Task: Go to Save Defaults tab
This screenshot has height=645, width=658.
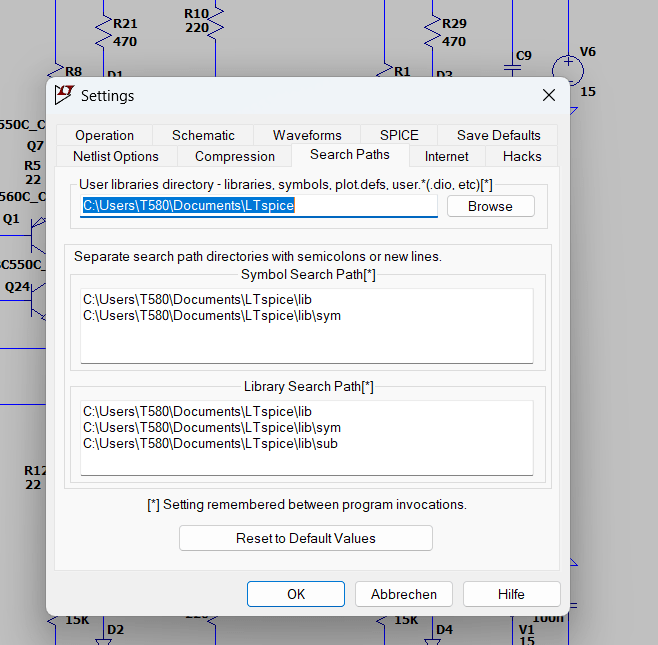Action: click(498, 135)
